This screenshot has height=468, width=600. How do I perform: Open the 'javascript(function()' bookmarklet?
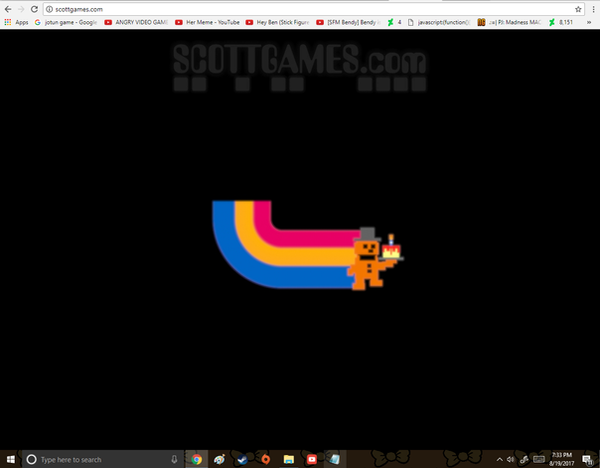click(439, 22)
